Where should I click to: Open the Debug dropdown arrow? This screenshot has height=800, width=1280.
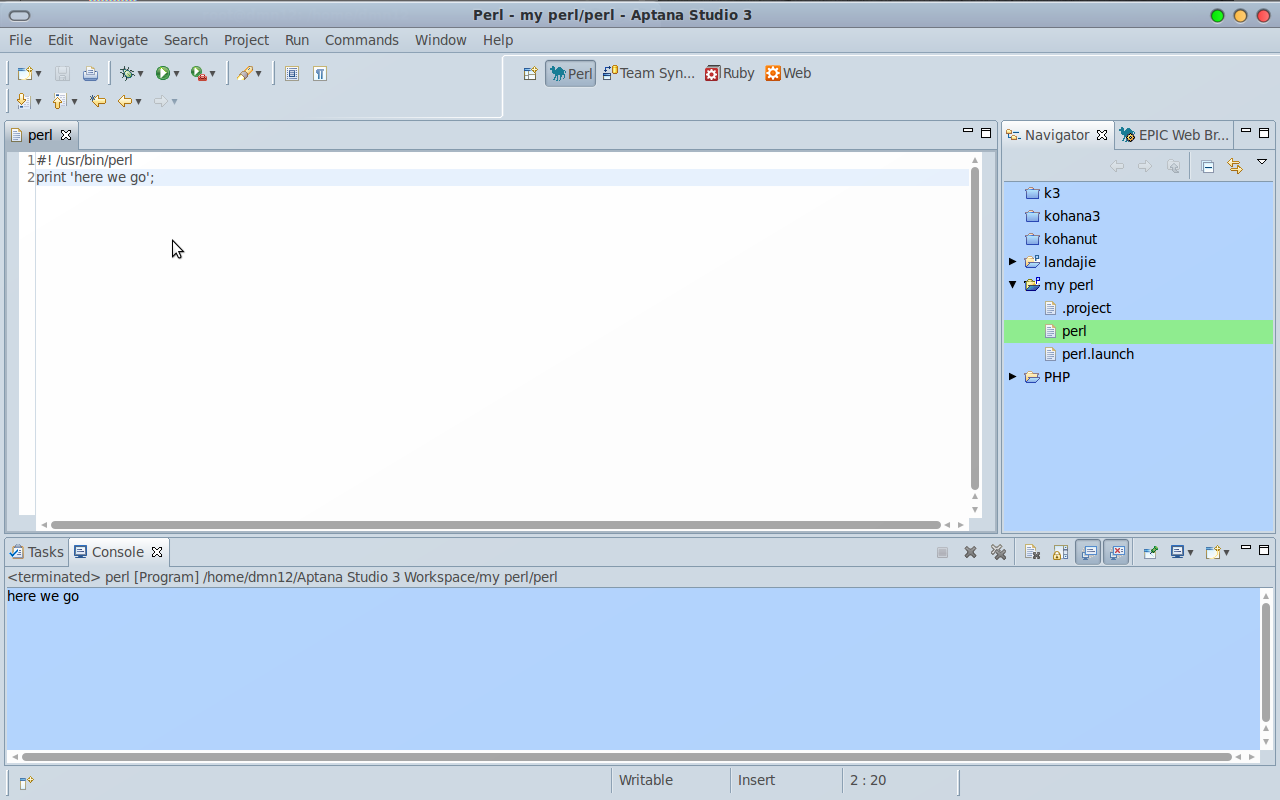point(140,74)
